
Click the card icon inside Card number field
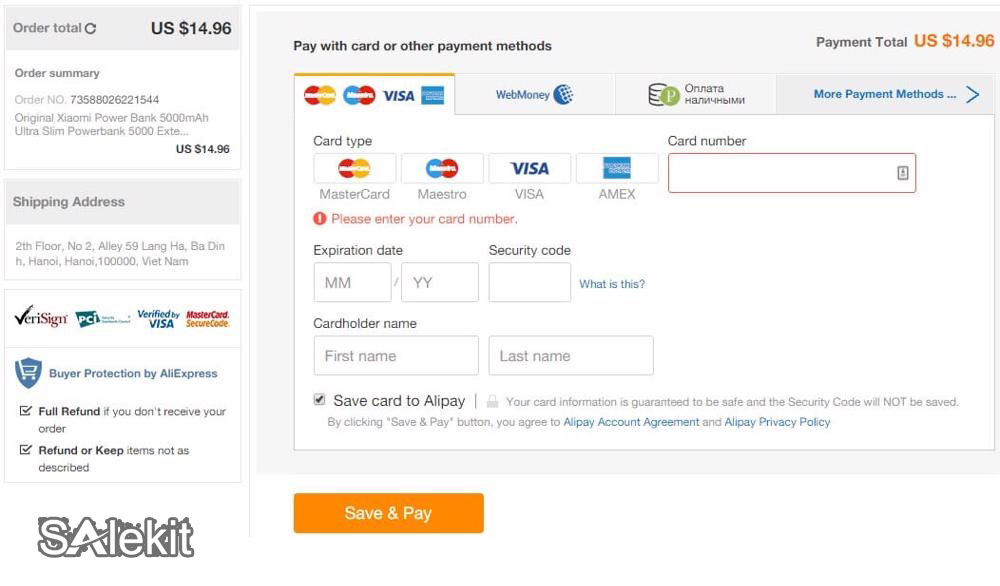click(902, 173)
